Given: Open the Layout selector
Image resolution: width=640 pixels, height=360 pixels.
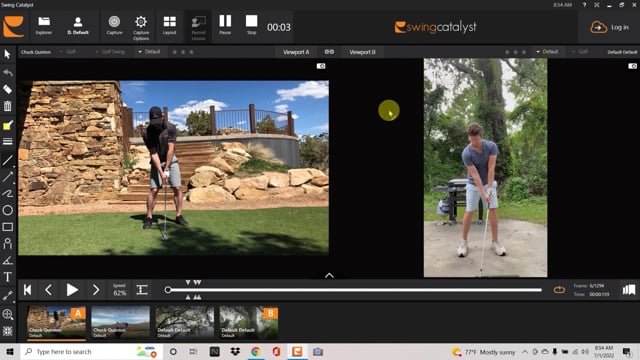Looking at the screenshot, I should tap(169, 26).
